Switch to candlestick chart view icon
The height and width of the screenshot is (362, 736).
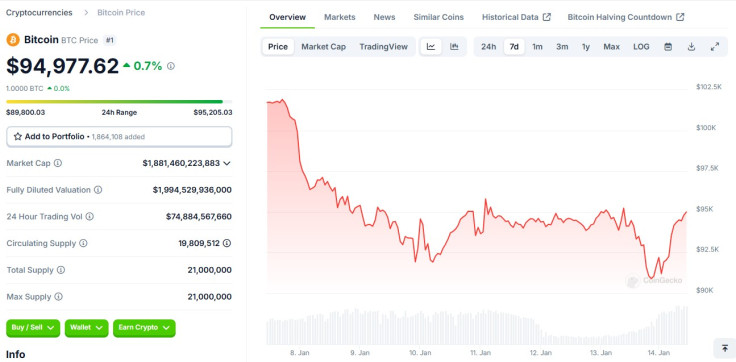pyautogui.click(x=454, y=46)
